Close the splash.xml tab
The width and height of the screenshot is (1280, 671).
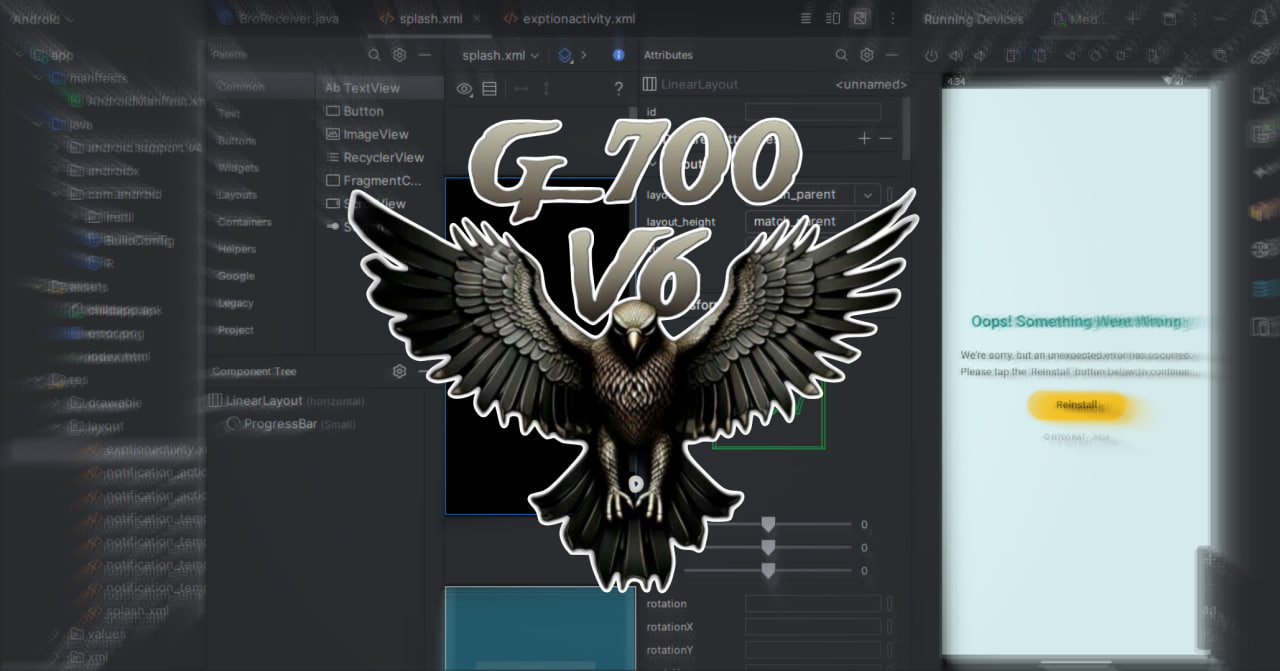[x=479, y=18]
